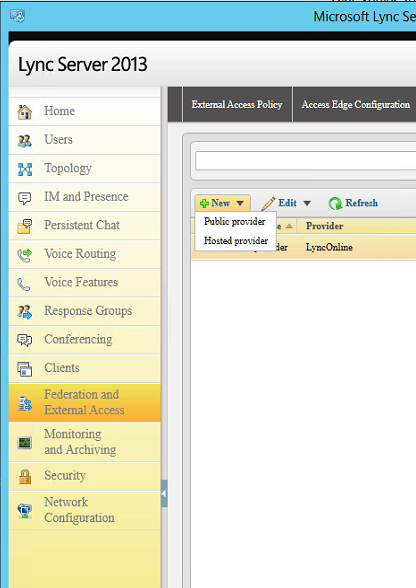Expand the Edit dropdown arrow
The height and width of the screenshot is (588, 416).
[x=307, y=203]
